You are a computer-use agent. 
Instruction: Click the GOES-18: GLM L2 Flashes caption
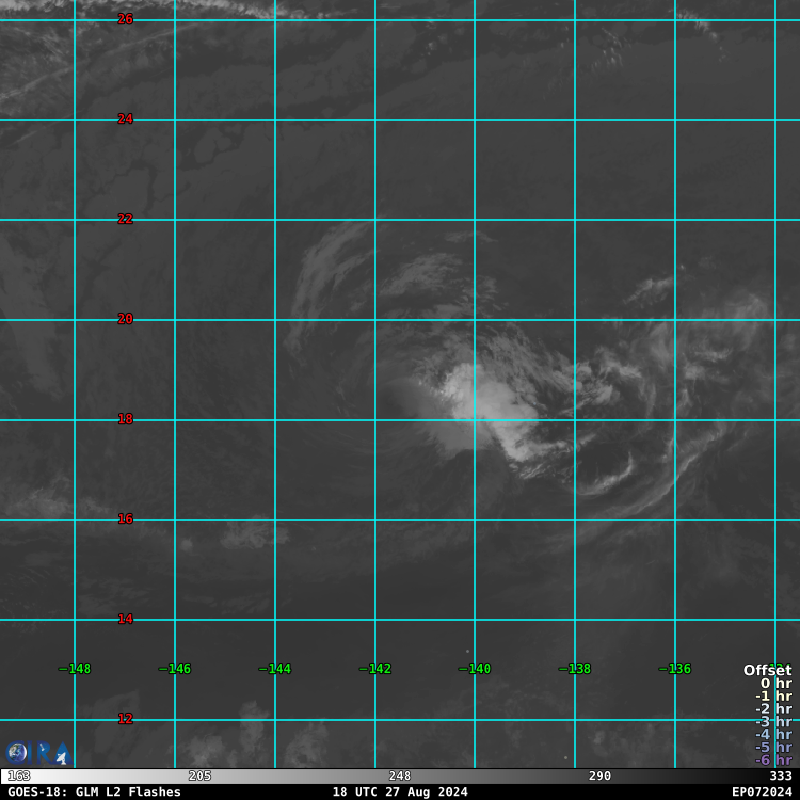pos(94,792)
